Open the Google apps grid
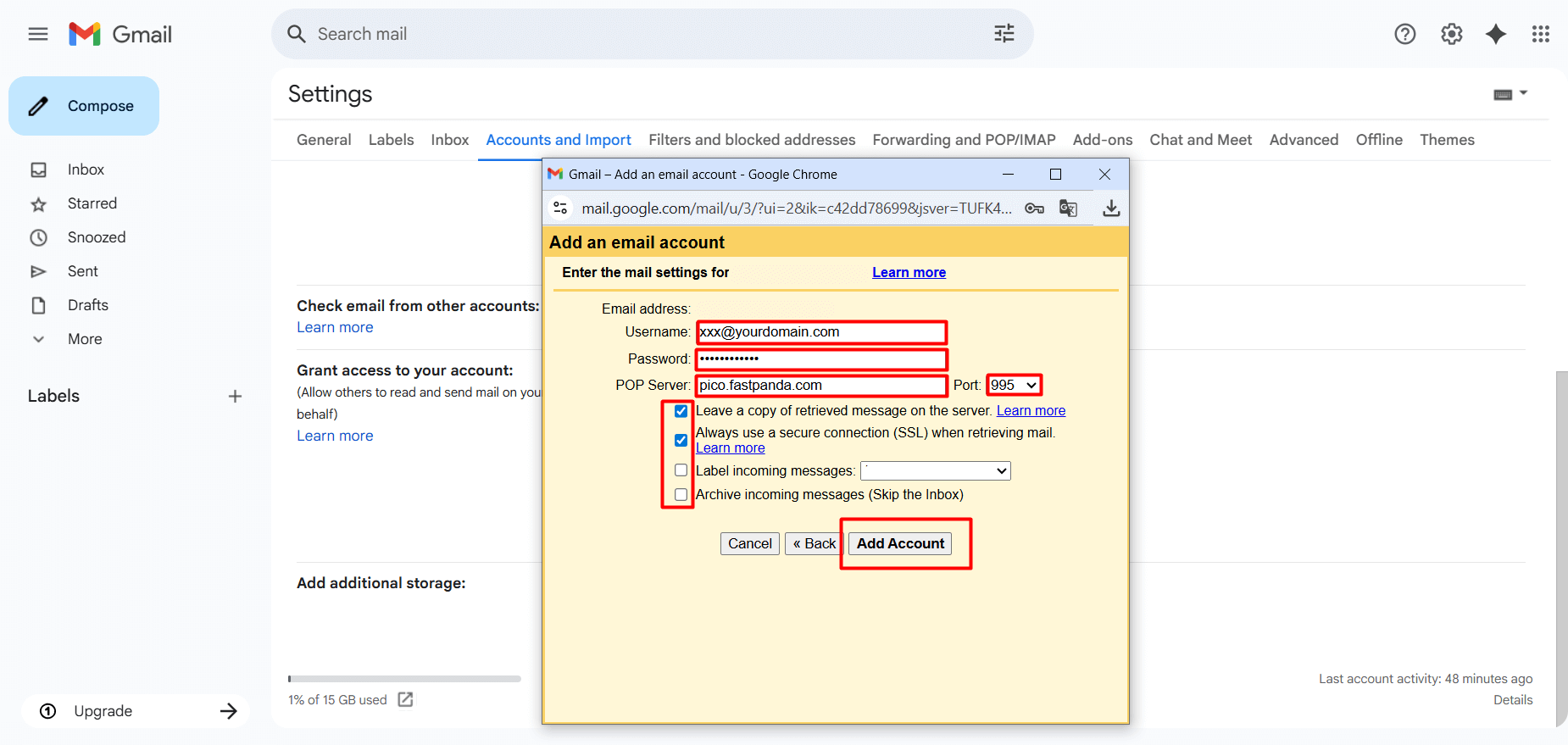This screenshot has height=745, width=1568. coord(1540,34)
